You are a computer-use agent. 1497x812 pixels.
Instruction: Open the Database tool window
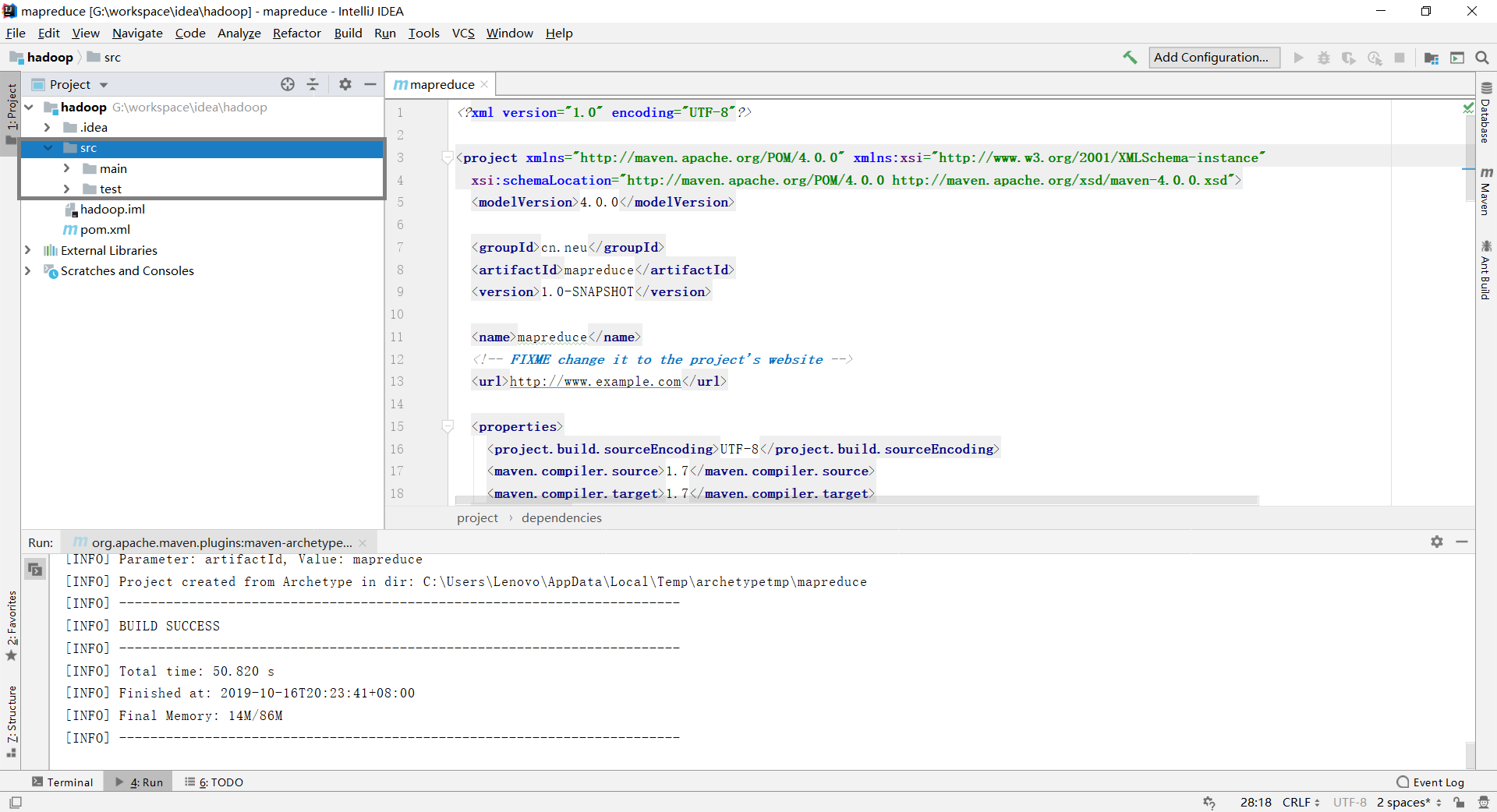click(x=1486, y=113)
